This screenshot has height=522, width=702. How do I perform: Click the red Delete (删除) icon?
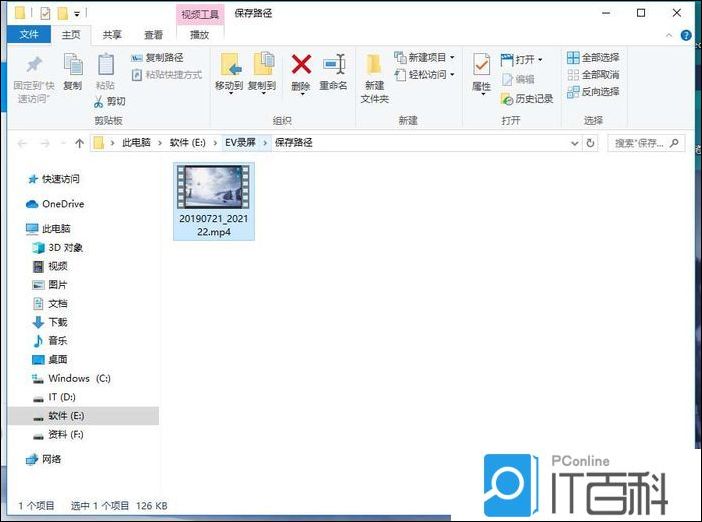tap(301, 64)
